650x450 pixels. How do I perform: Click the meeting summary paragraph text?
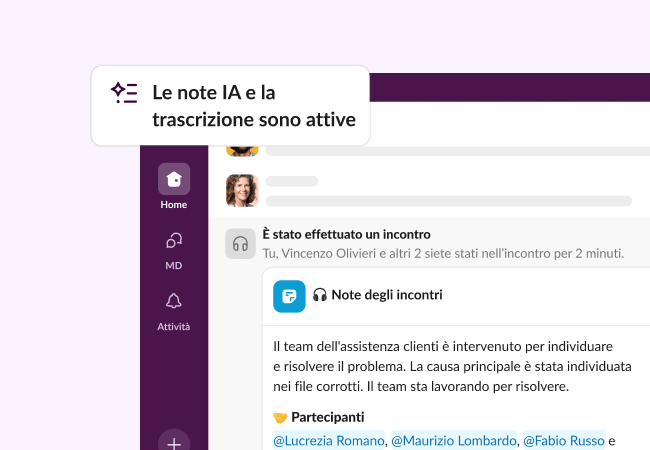[x=455, y=365]
